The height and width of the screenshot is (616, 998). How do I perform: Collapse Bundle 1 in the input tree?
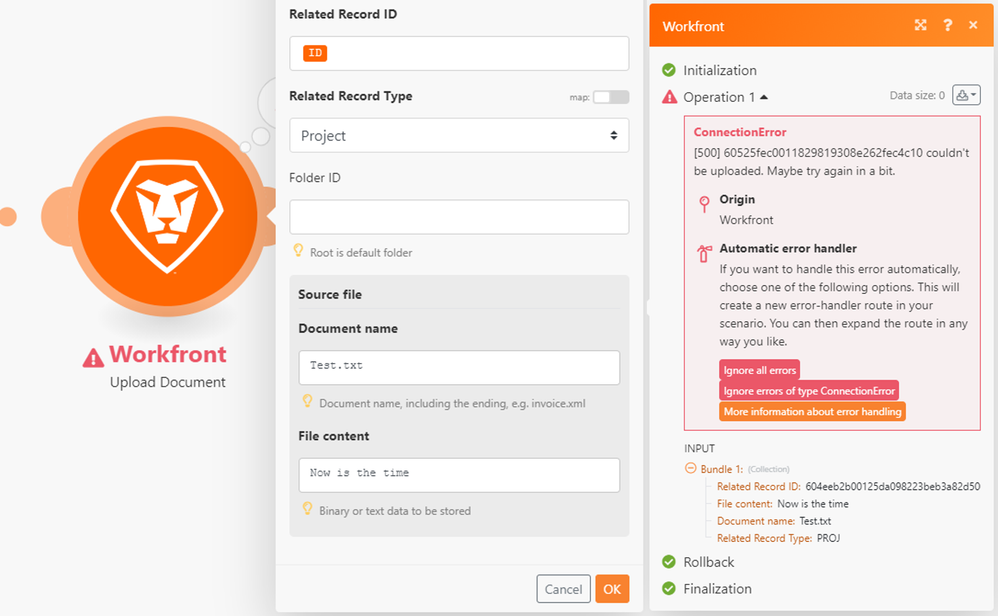(690, 468)
